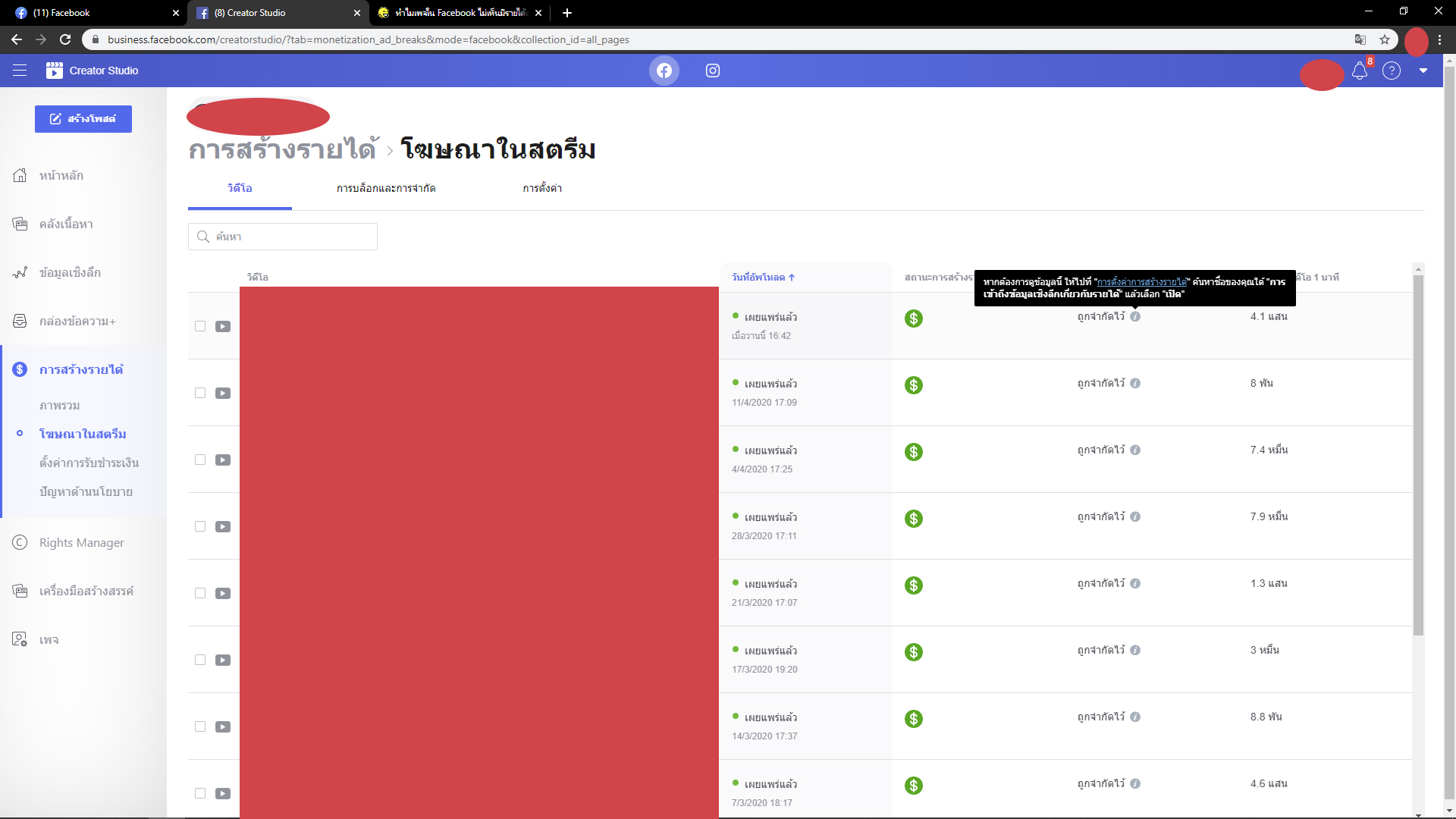
Task: Click info icon beside first restricted status
Action: (1135, 316)
